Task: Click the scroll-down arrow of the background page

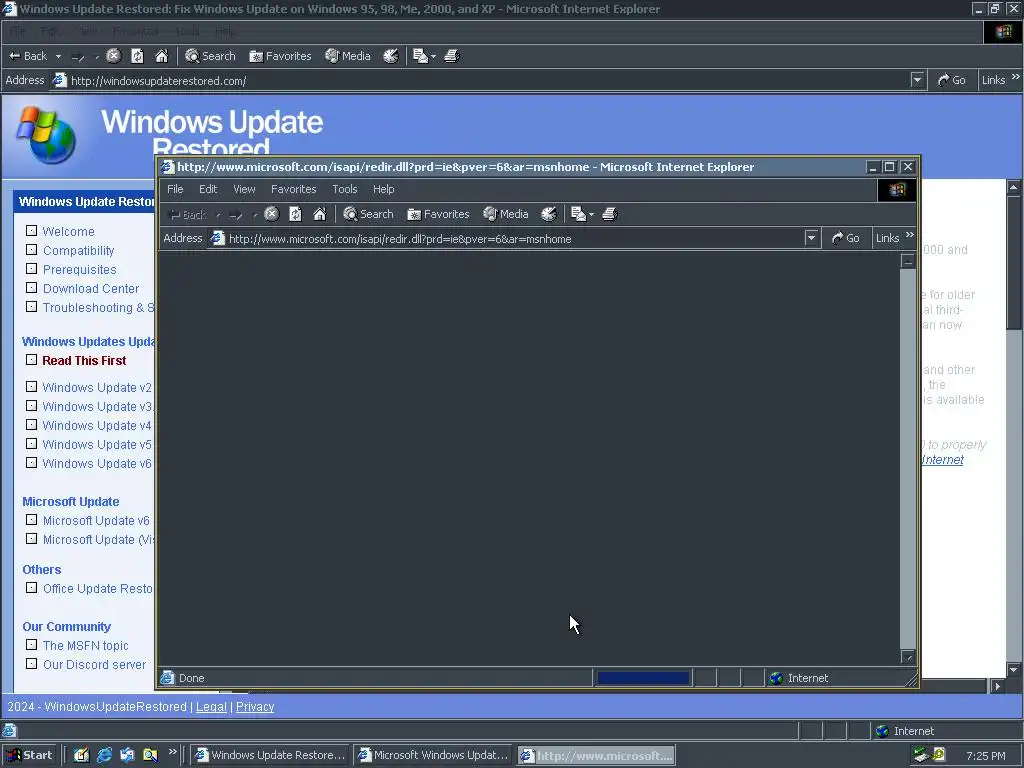Action: tap(1014, 669)
